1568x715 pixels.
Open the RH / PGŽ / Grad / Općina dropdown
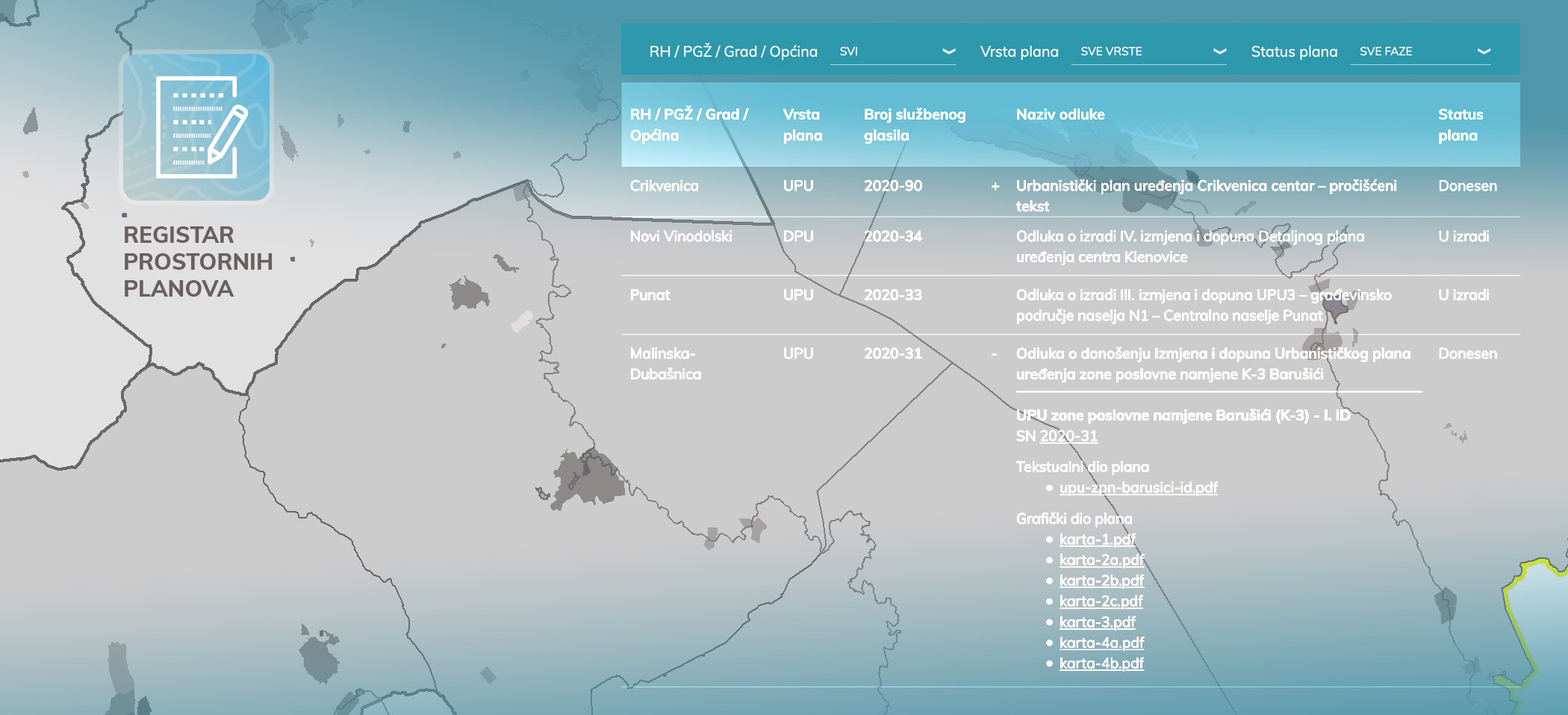point(893,52)
